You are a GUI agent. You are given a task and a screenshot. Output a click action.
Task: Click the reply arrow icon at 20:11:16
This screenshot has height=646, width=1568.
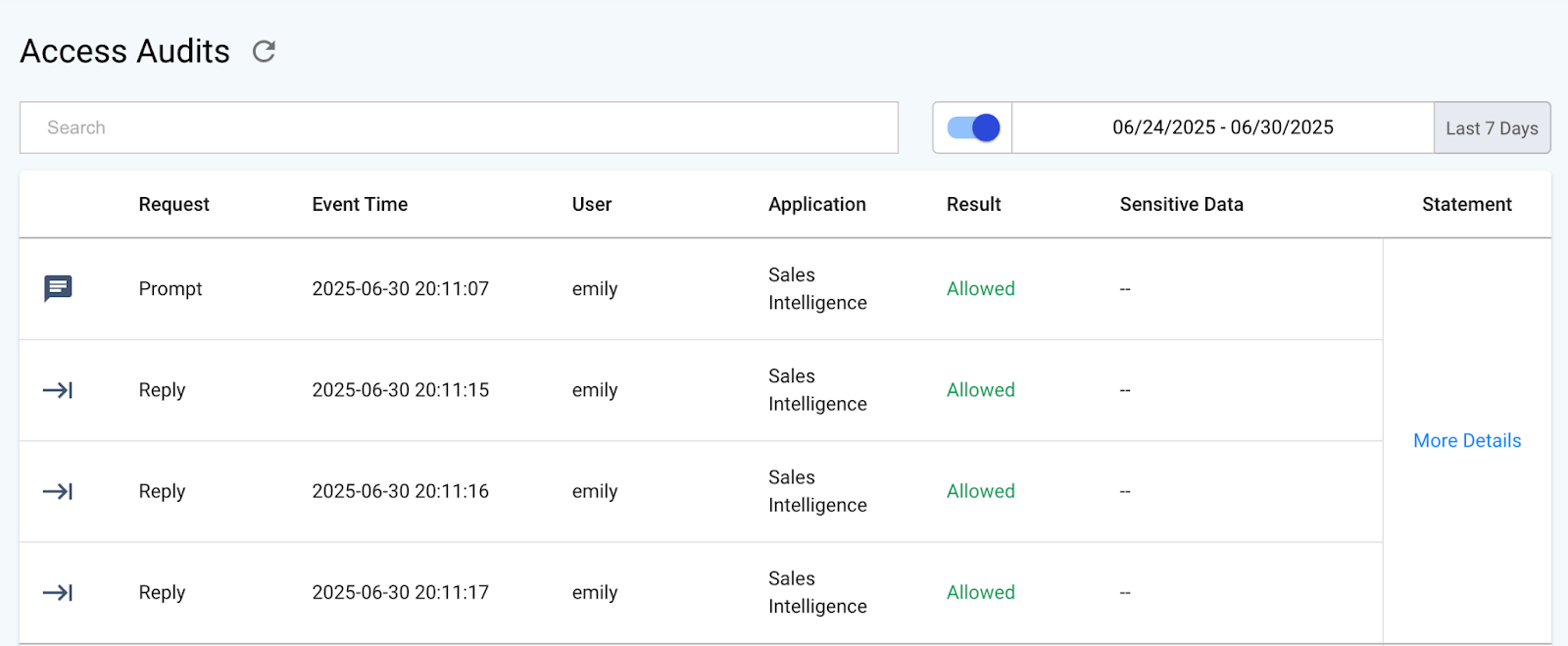(x=58, y=491)
